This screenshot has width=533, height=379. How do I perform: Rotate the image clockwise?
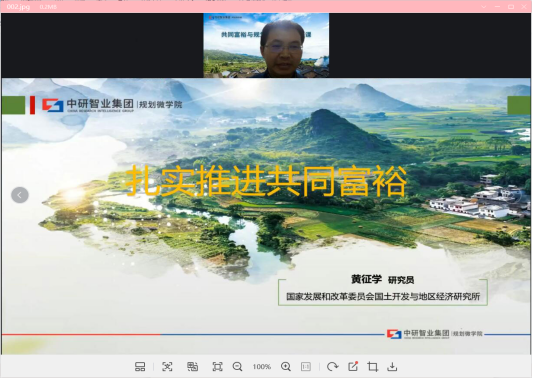point(332,366)
